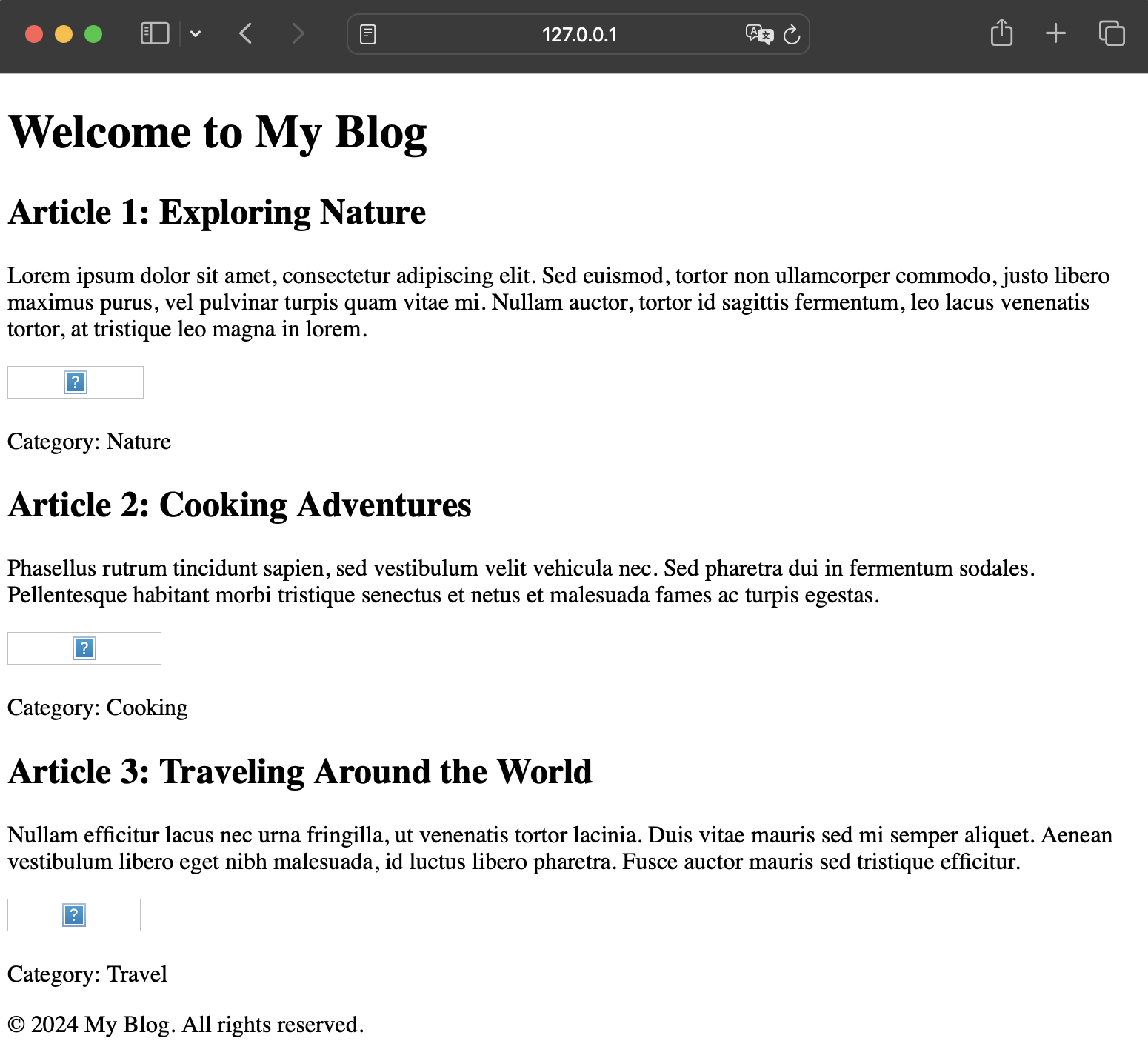Open a new tab with plus button

(x=1055, y=33)
